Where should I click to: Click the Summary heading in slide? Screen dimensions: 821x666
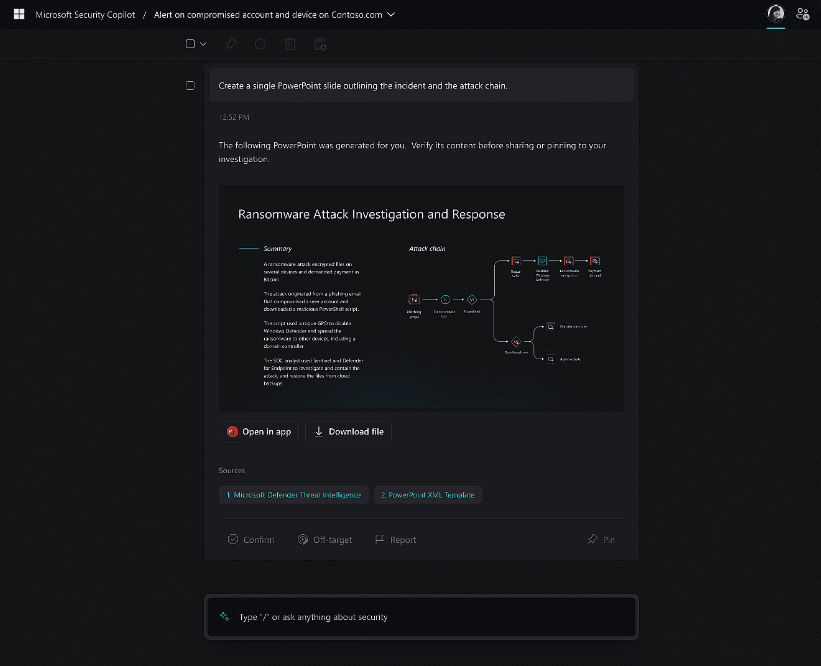pos(278,249)
